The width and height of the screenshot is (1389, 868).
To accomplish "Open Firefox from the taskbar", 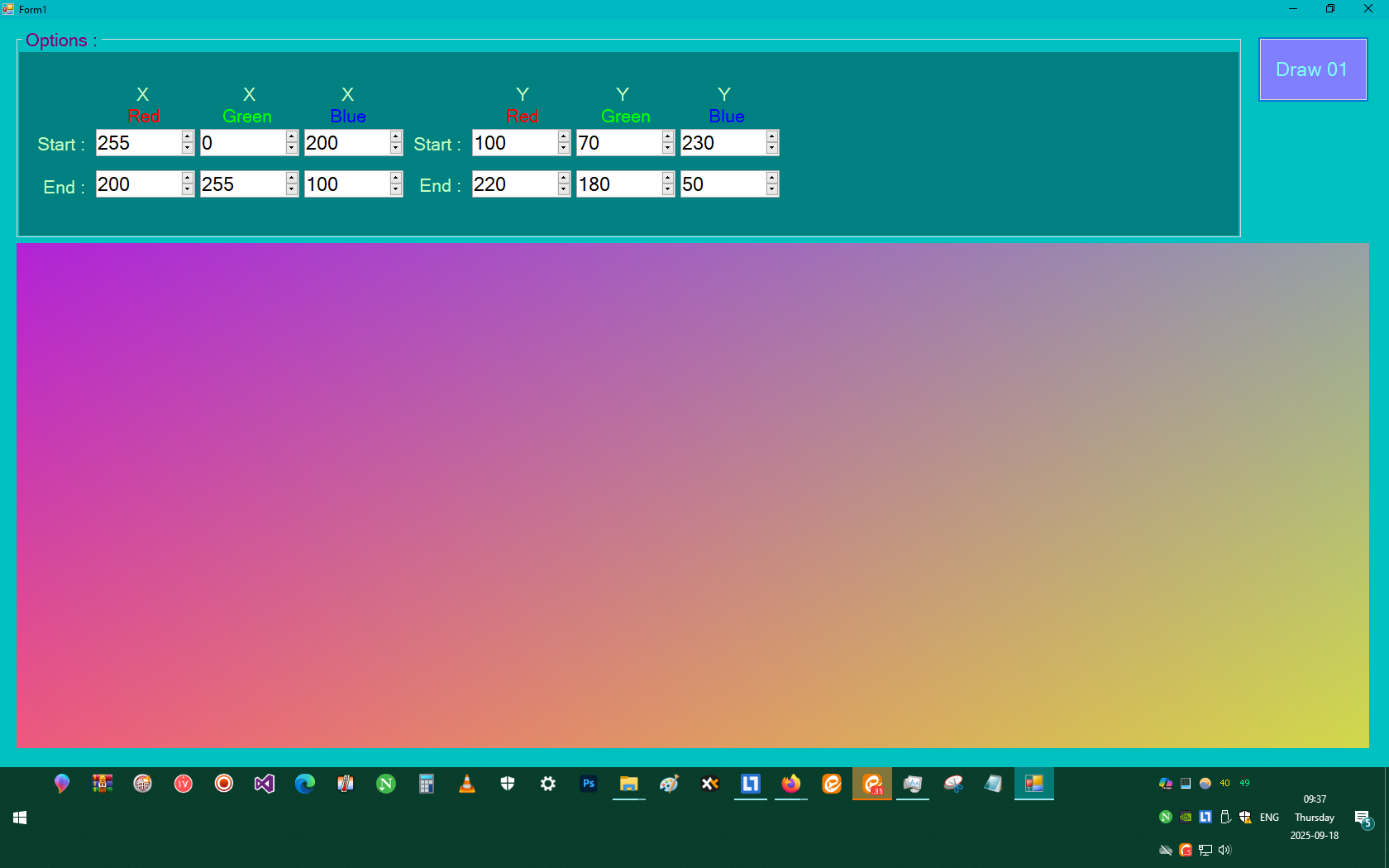I will 790,784.
